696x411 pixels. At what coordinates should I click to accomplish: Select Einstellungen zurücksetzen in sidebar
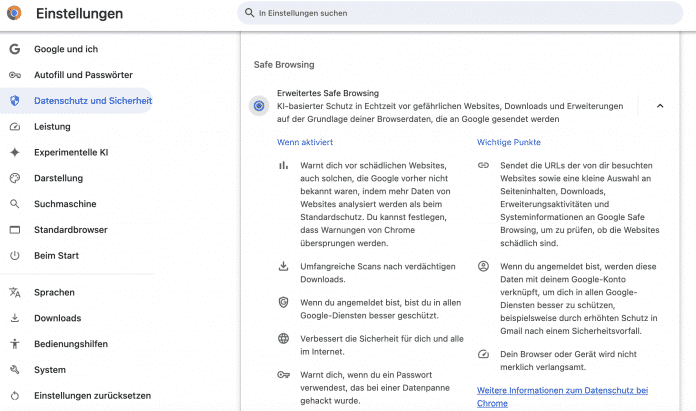click(92, 395)
